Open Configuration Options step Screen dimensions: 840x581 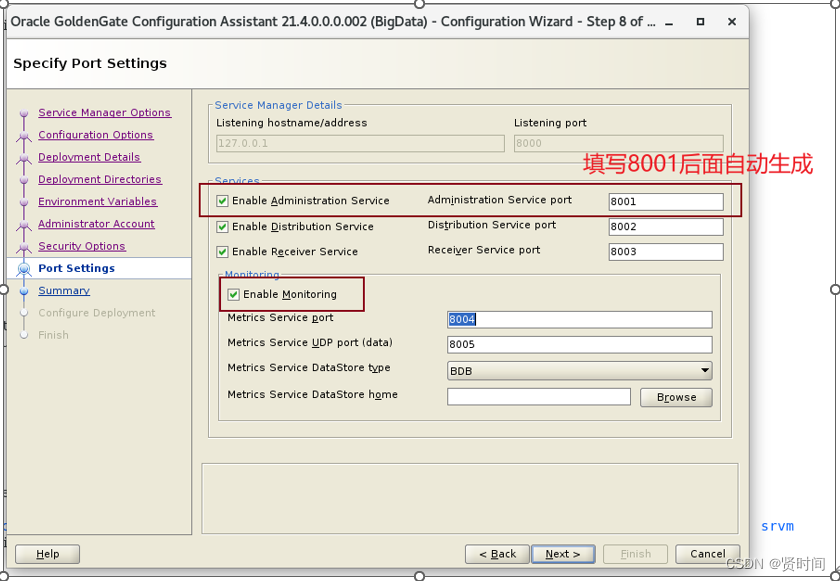pyautogui.click(x=95, y=135)
